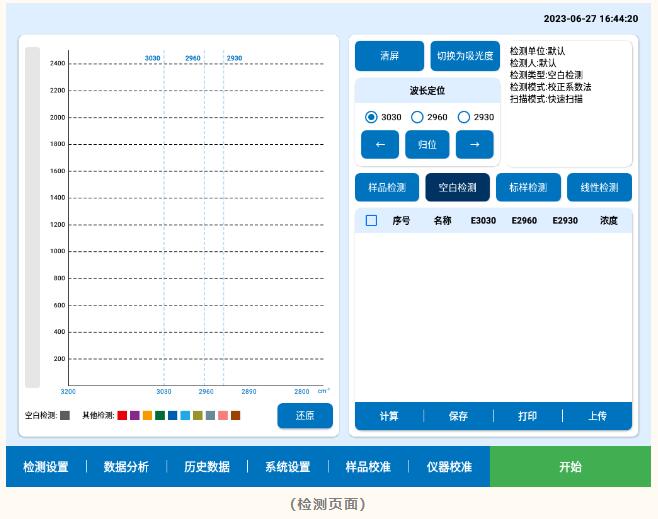Viewport: 658px width, 519px height.
Task: Click the E2930 column header
Action: (x=565, y=220)
